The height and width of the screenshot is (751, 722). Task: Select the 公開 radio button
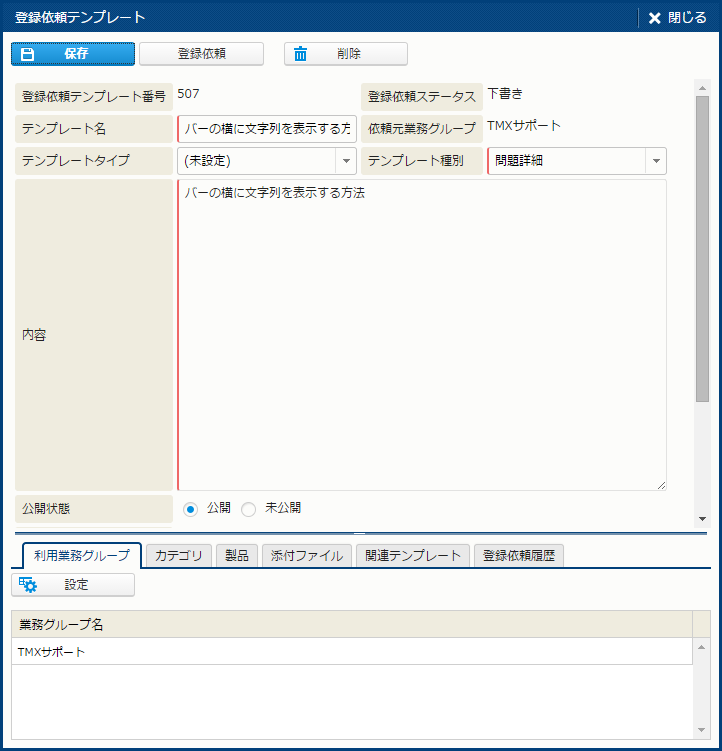tap(190, 509)
